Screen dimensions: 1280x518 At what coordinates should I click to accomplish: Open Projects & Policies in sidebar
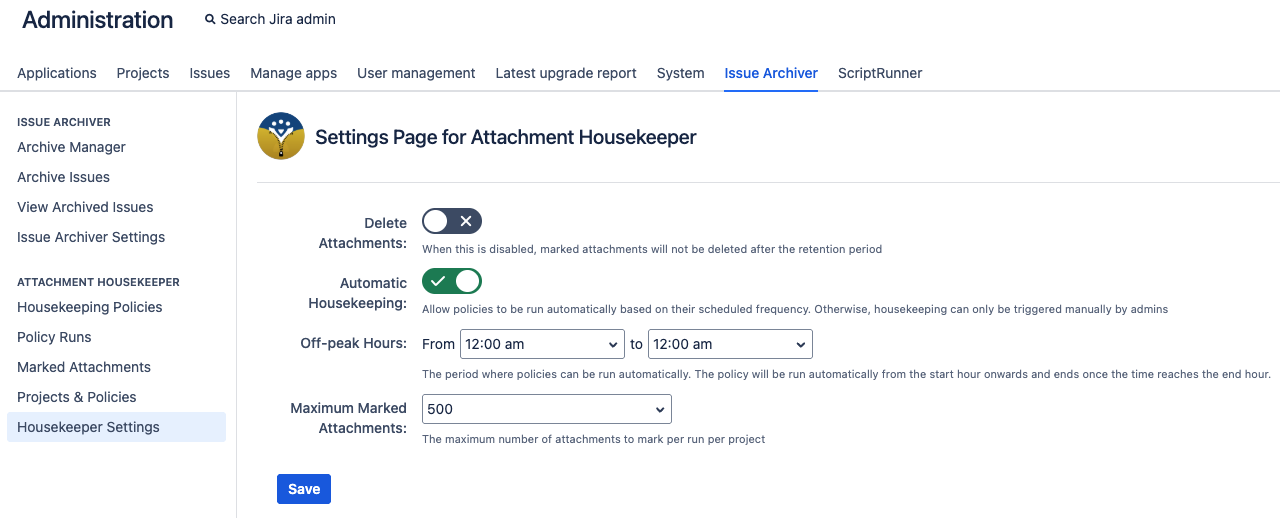coord(76,397)
